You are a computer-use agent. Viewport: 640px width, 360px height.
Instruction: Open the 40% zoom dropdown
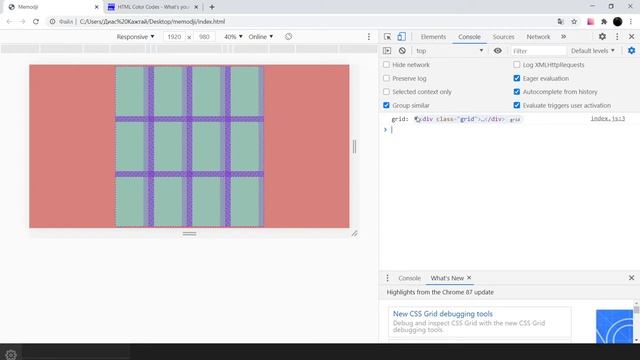[233, 37]
